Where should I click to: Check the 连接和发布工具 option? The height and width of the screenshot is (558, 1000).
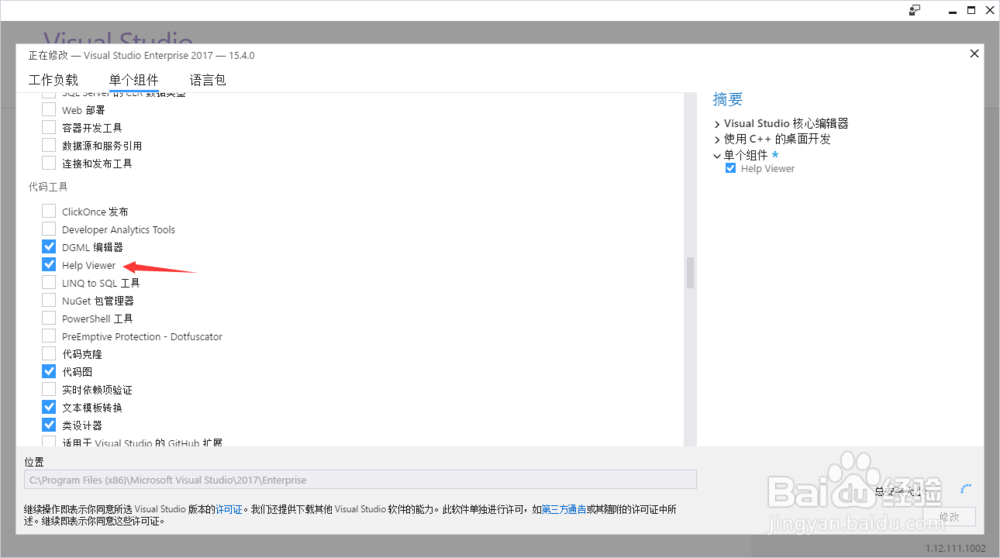pos(49,163)
